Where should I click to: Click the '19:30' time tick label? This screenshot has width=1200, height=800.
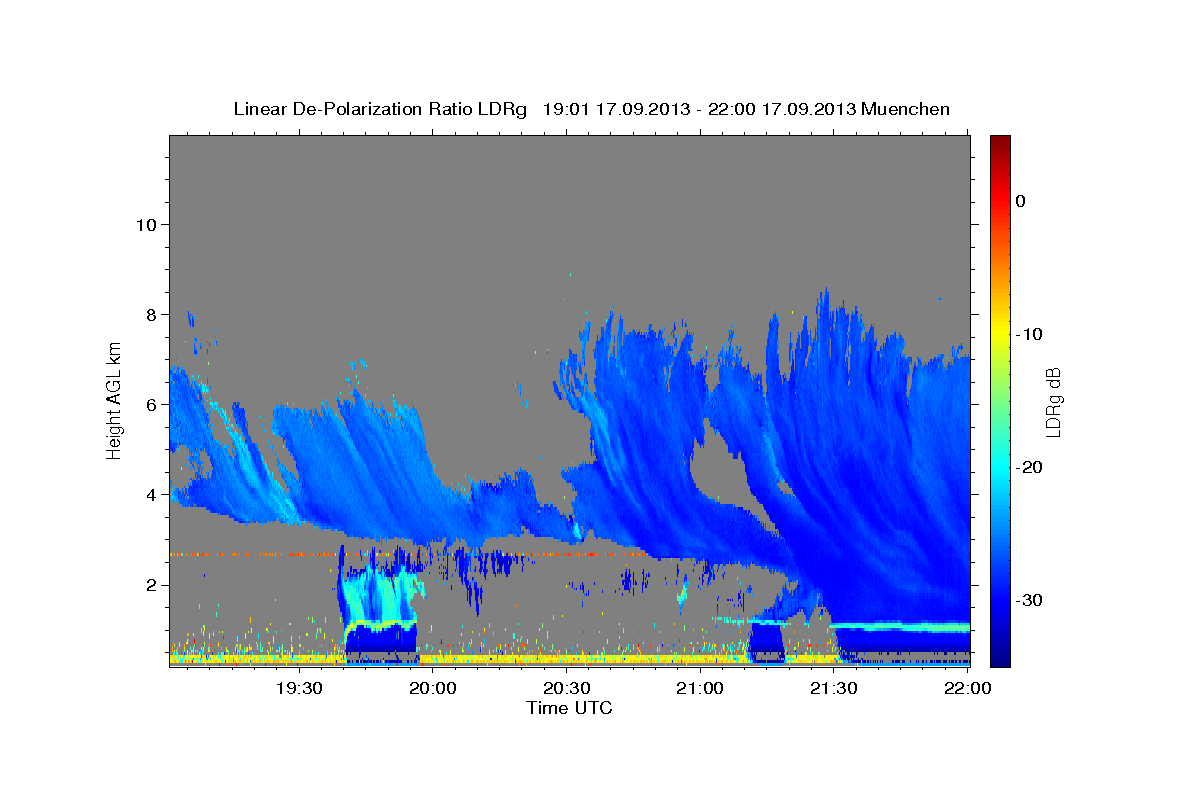tap(299, 688)
